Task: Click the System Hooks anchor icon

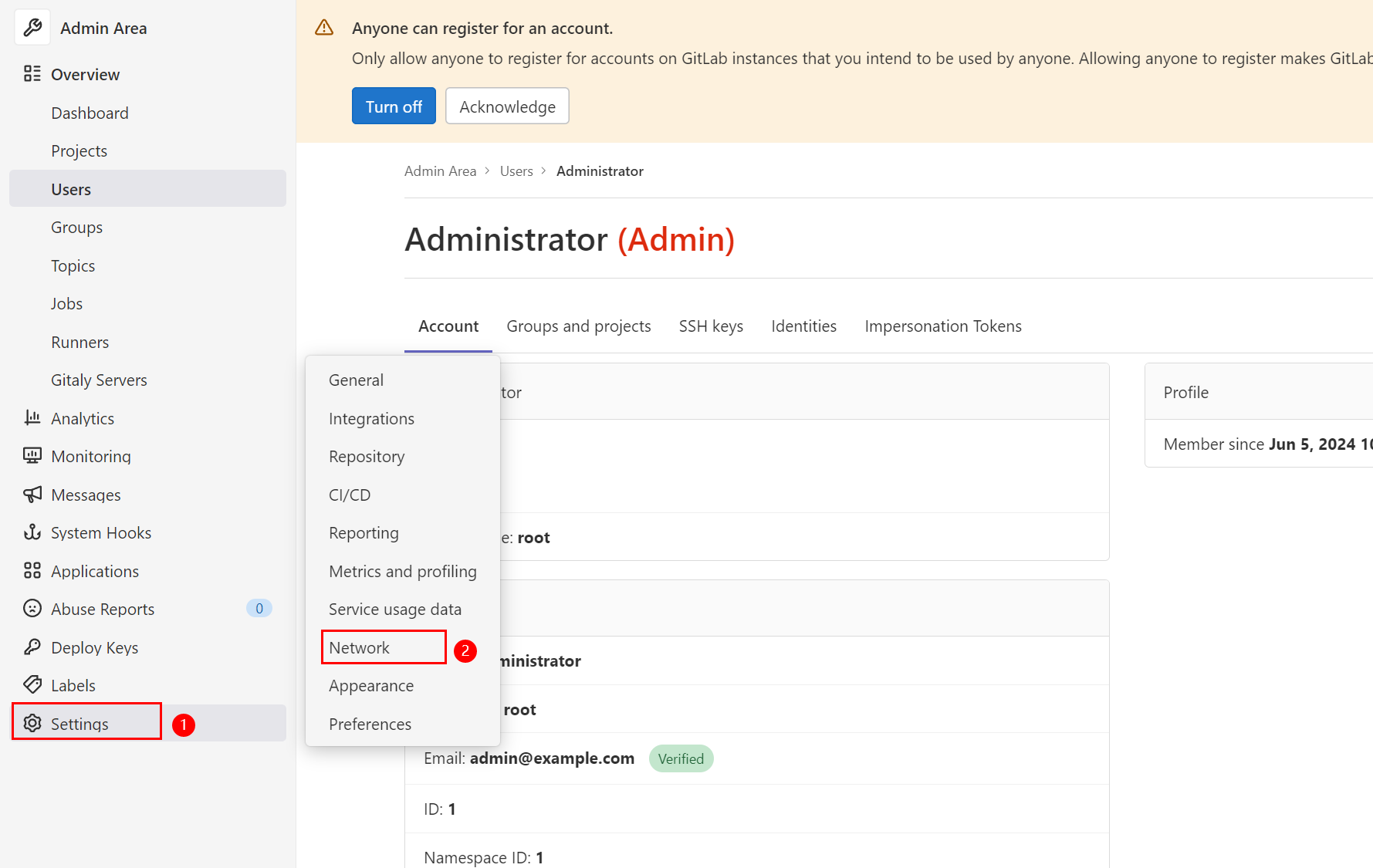Action: [x=32, y=532]
